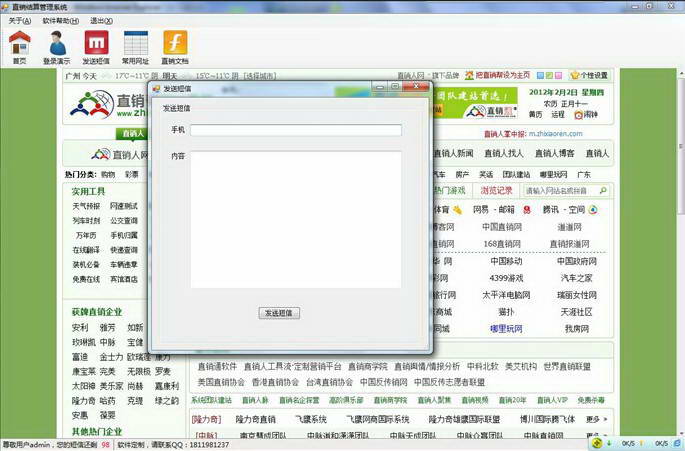Click the 腾讯 空间 round icon
The image size is (685, 451).
tap(593, 210)
